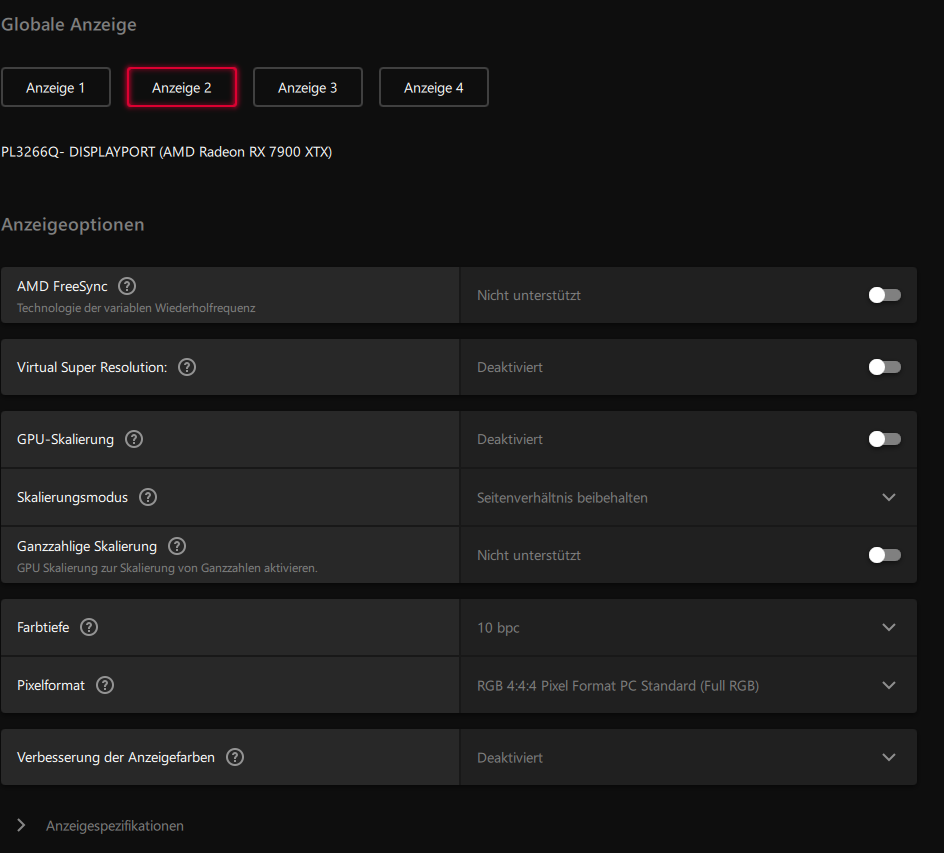Open help icon for Virtual Super Resolution
The width and height of the screenshot is (944, 853).
187,367
